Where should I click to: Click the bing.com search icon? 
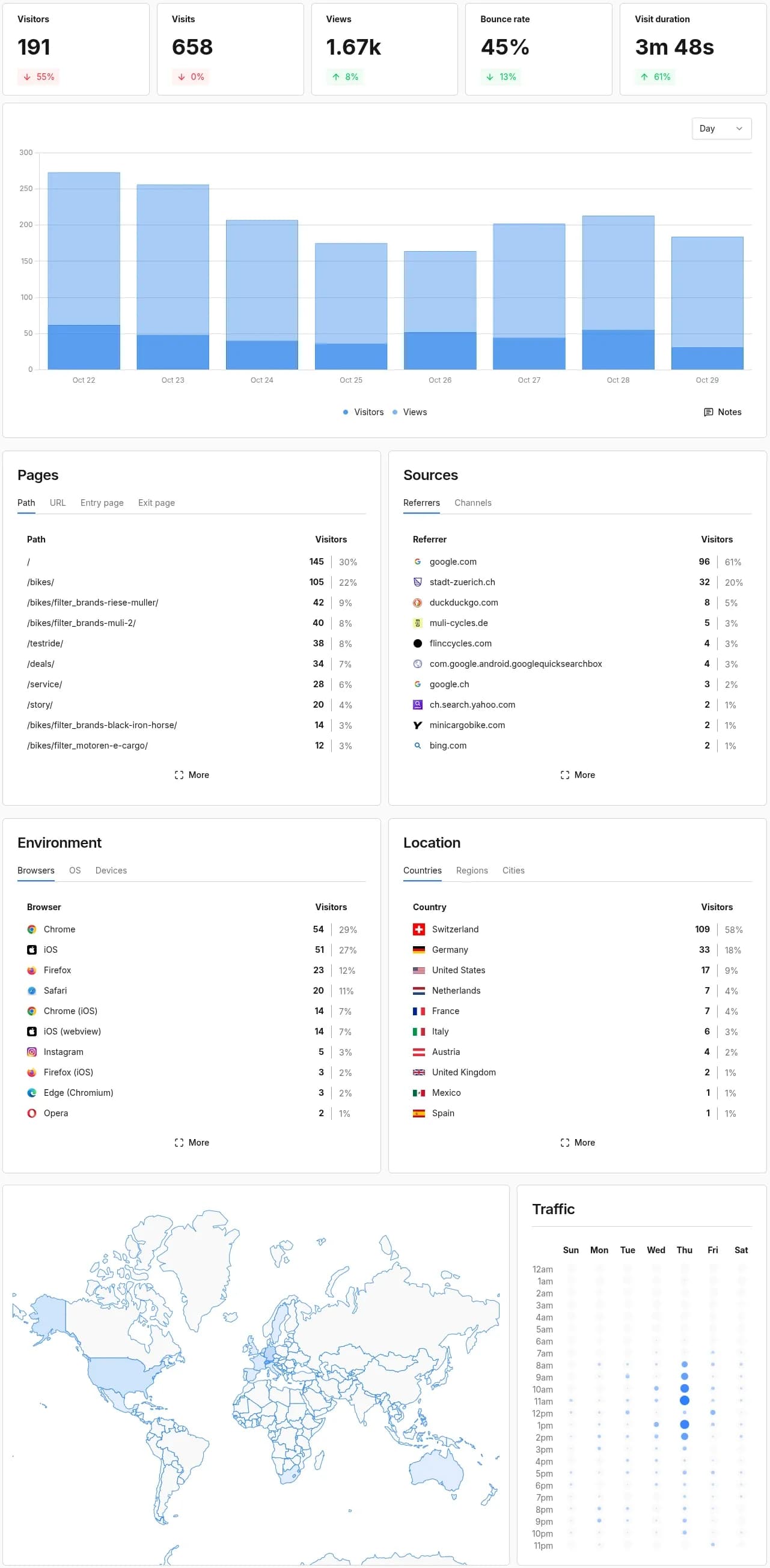tap(417, 745)
